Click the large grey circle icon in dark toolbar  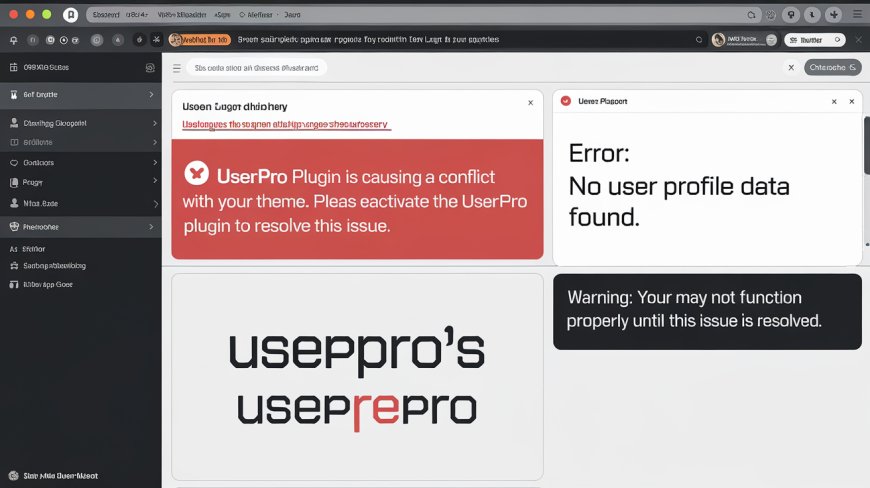tap(97, 40)
